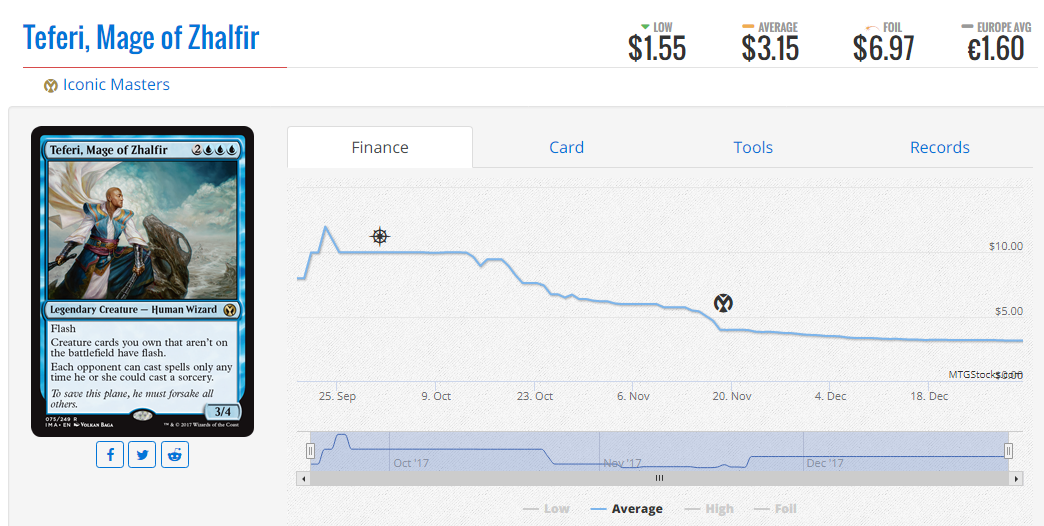Click the navigator scrollbar grip
1044x526 pixels.
[659, 478]
